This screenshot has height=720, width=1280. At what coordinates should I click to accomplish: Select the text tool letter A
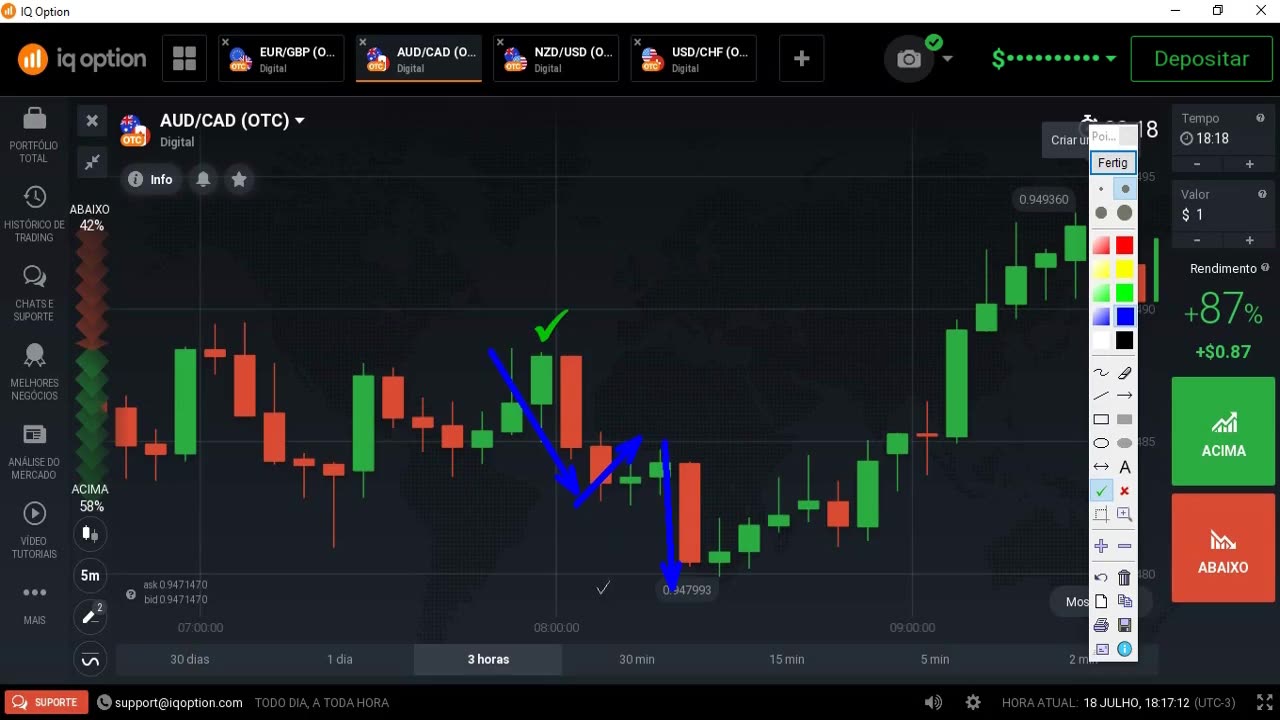pyautogui.click(x=1125, y=467)
